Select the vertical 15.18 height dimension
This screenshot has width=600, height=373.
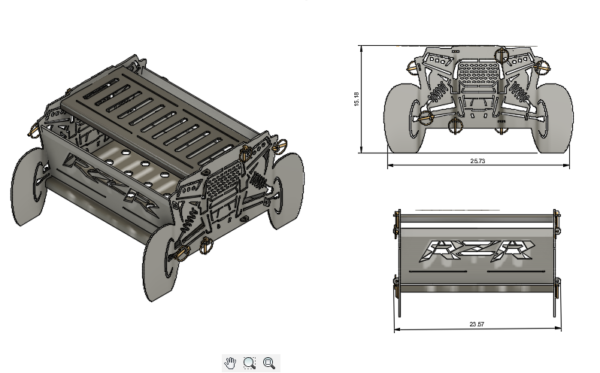click(357, 99)
